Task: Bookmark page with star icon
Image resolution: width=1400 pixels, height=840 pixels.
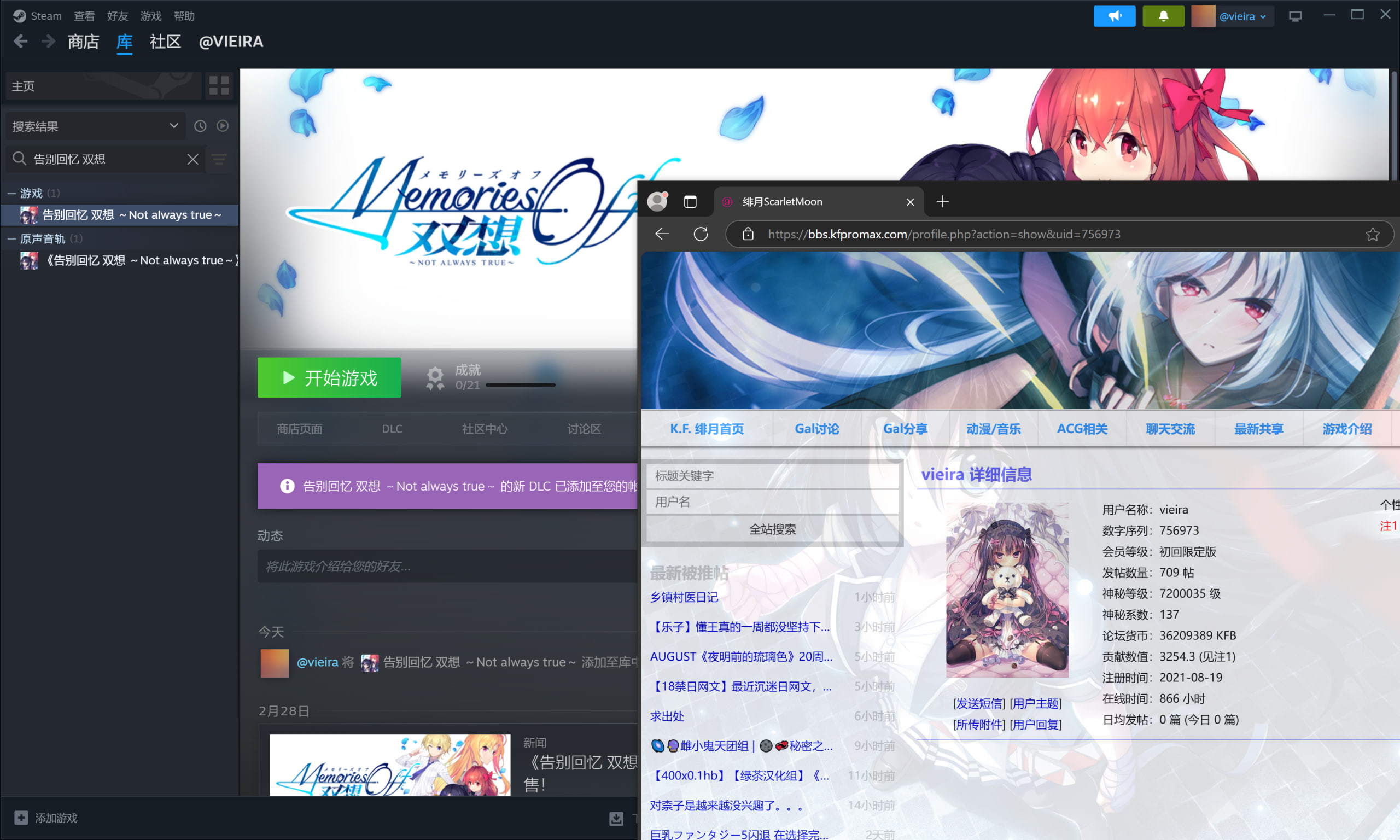Action: click(1372, 234)
